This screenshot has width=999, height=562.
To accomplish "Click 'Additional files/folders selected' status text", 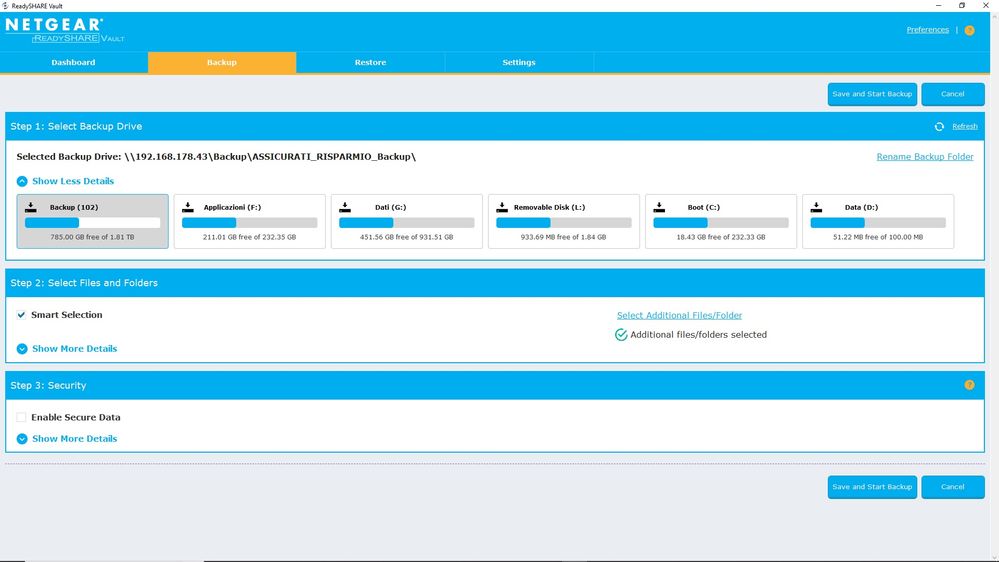I will pyautogui.click(x=698, y=335).
